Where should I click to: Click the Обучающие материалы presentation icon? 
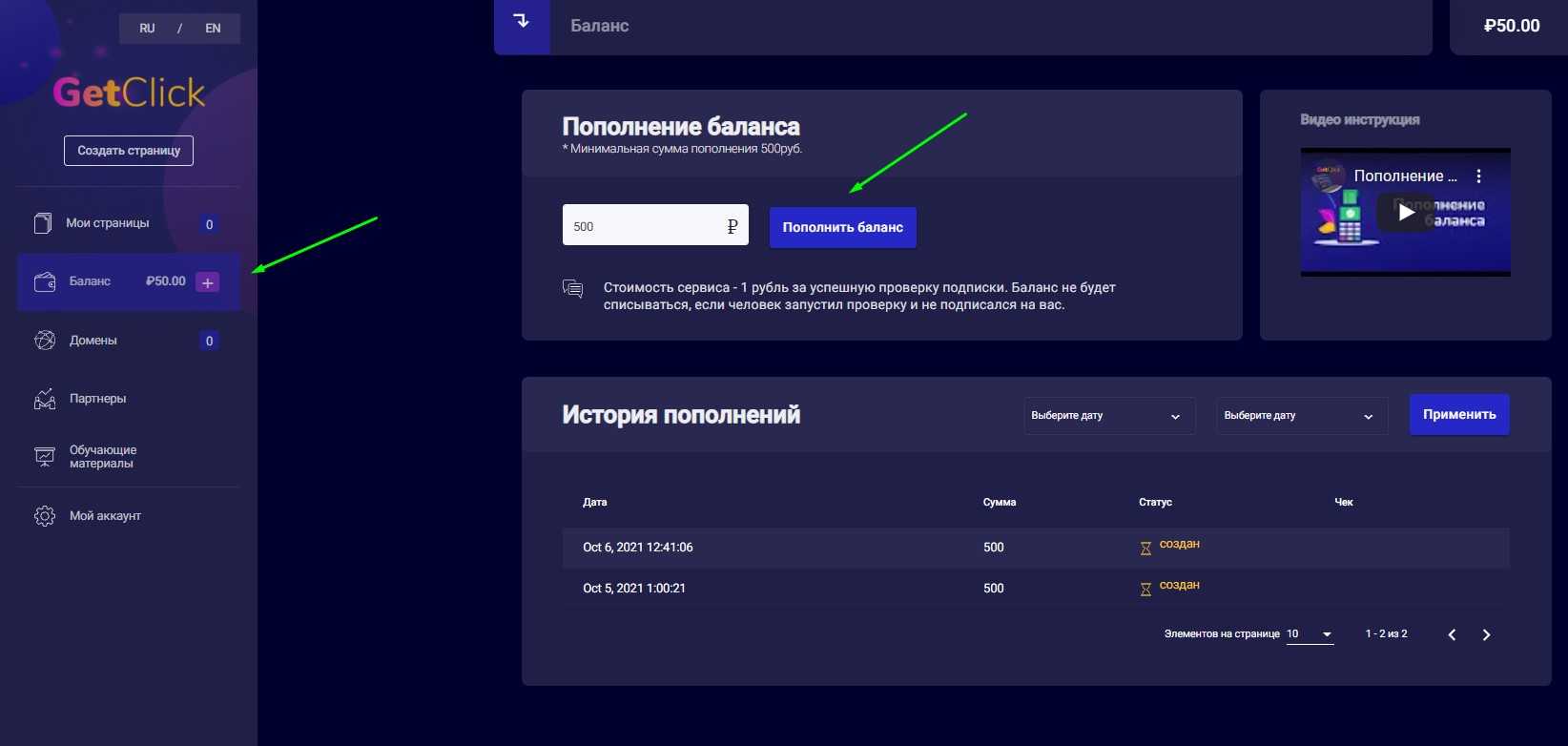(45, 457)
